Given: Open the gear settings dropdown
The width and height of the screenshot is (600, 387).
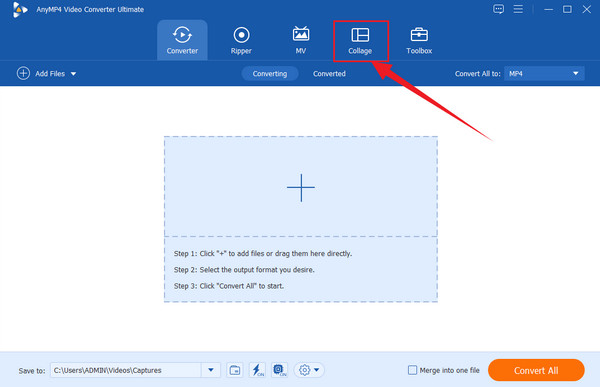Looking at the screenshot, I should pos(309,370).
